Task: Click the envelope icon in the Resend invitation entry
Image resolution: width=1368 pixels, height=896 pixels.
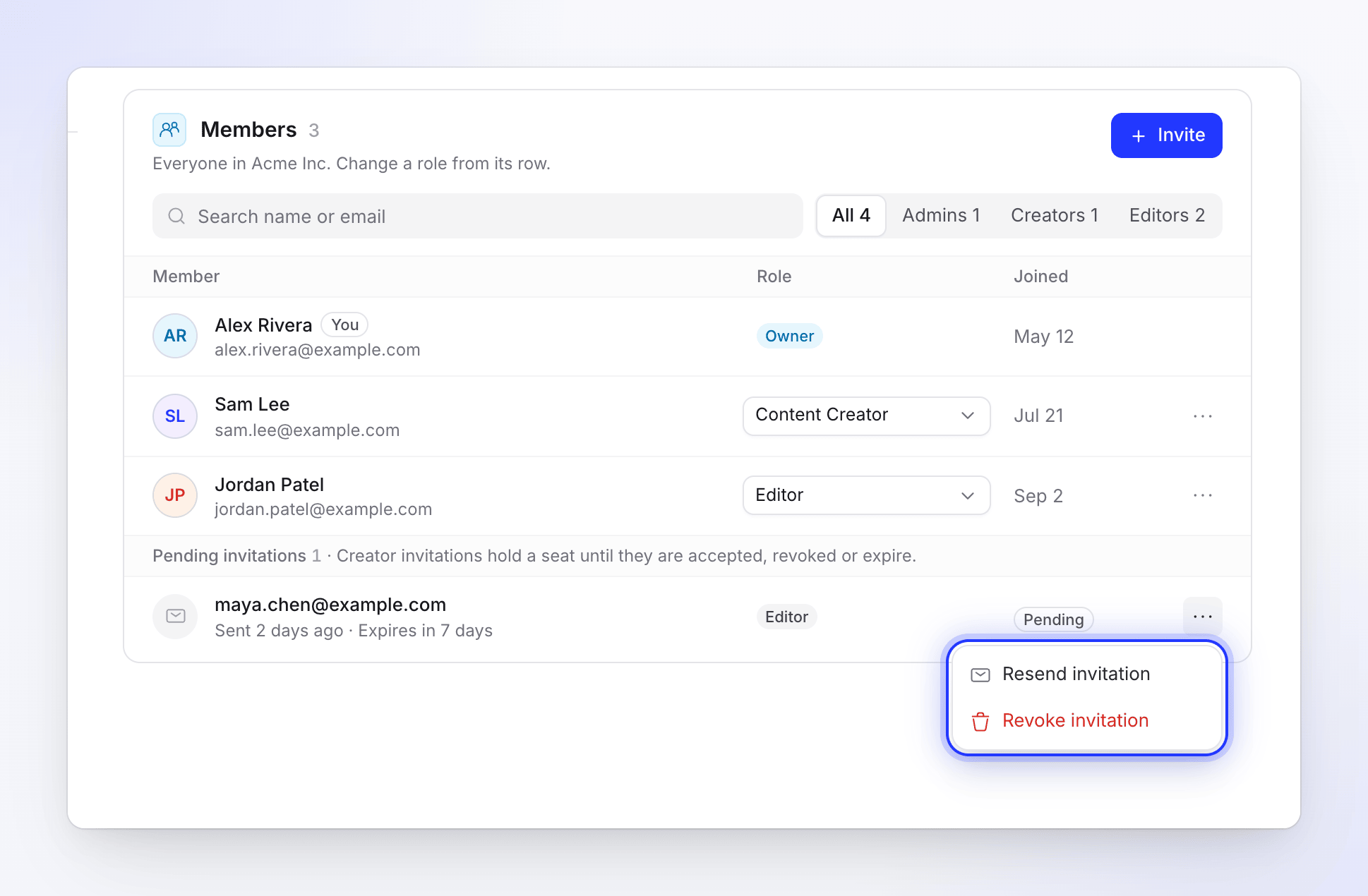Action: (x=980, y=674)
